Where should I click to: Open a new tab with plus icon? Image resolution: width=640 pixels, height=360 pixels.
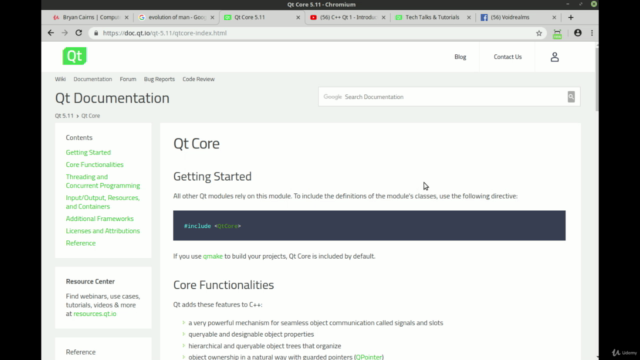(571, 17)
